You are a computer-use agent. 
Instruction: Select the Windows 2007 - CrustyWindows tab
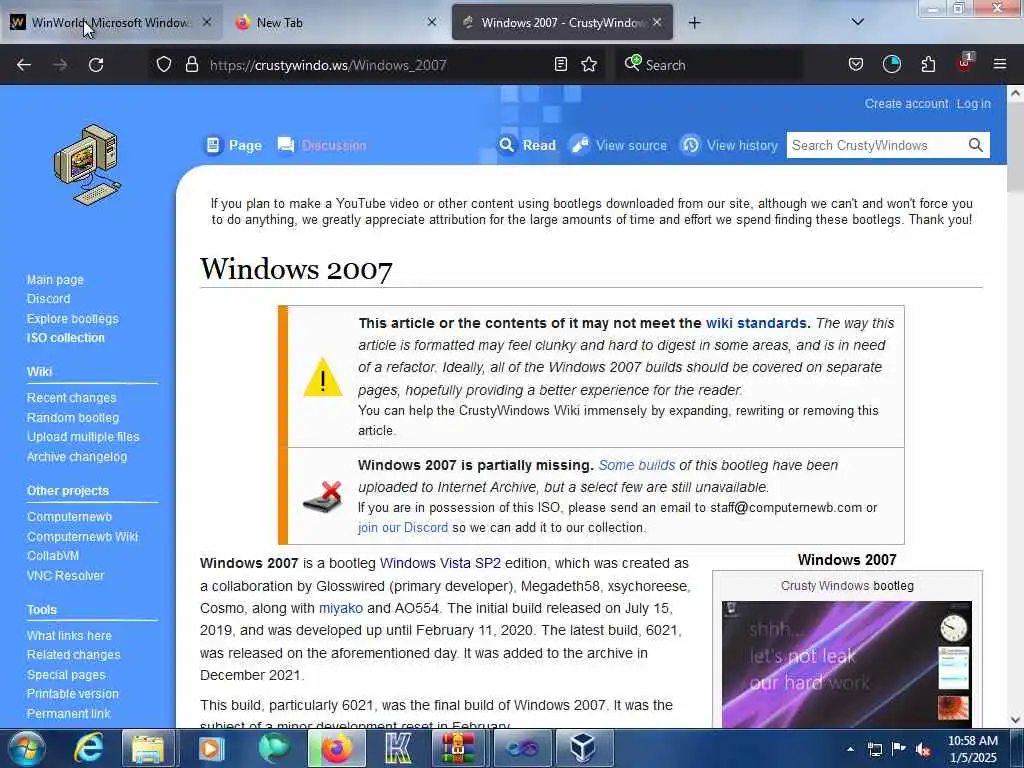[562, 22]
